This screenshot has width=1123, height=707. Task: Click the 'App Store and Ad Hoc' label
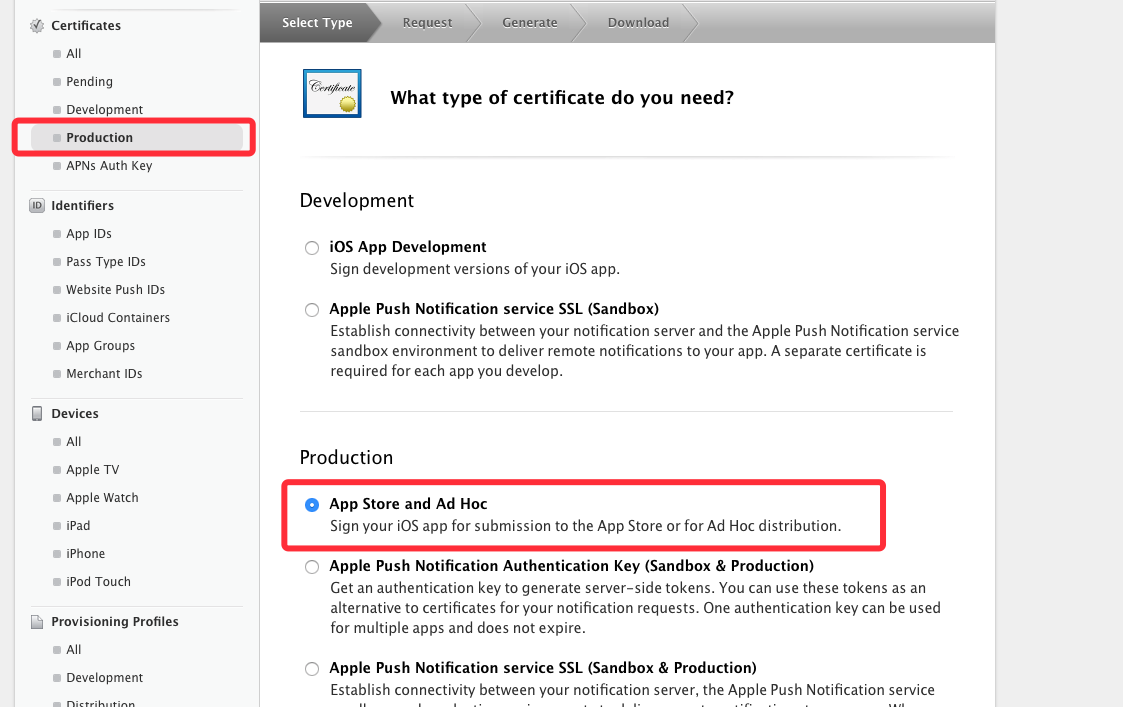click(x=408, y=504)
